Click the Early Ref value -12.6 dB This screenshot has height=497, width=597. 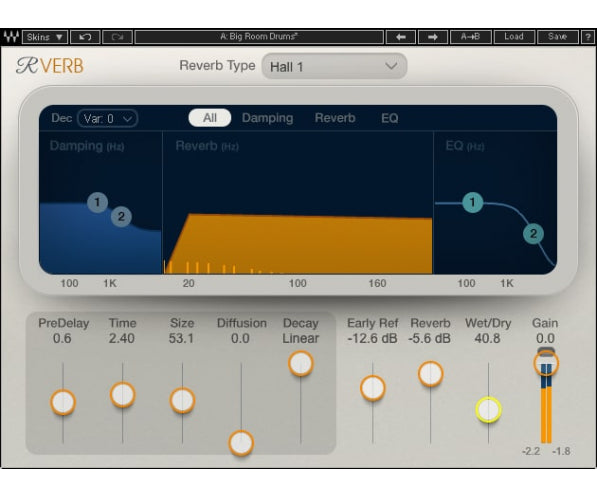tap(372, 338)
